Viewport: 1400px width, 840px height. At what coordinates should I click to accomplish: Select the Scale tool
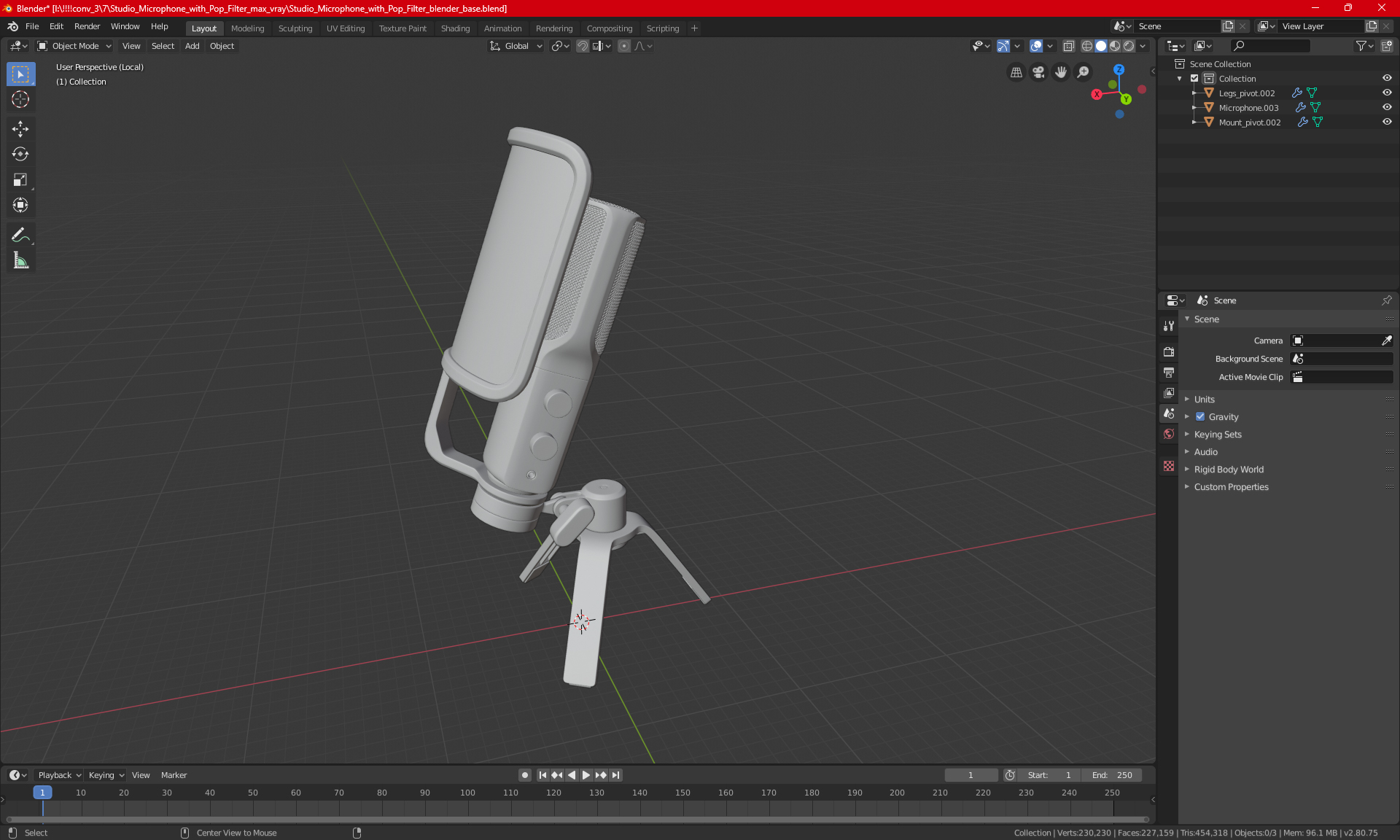pyautogui.click(x=20, y=179)
